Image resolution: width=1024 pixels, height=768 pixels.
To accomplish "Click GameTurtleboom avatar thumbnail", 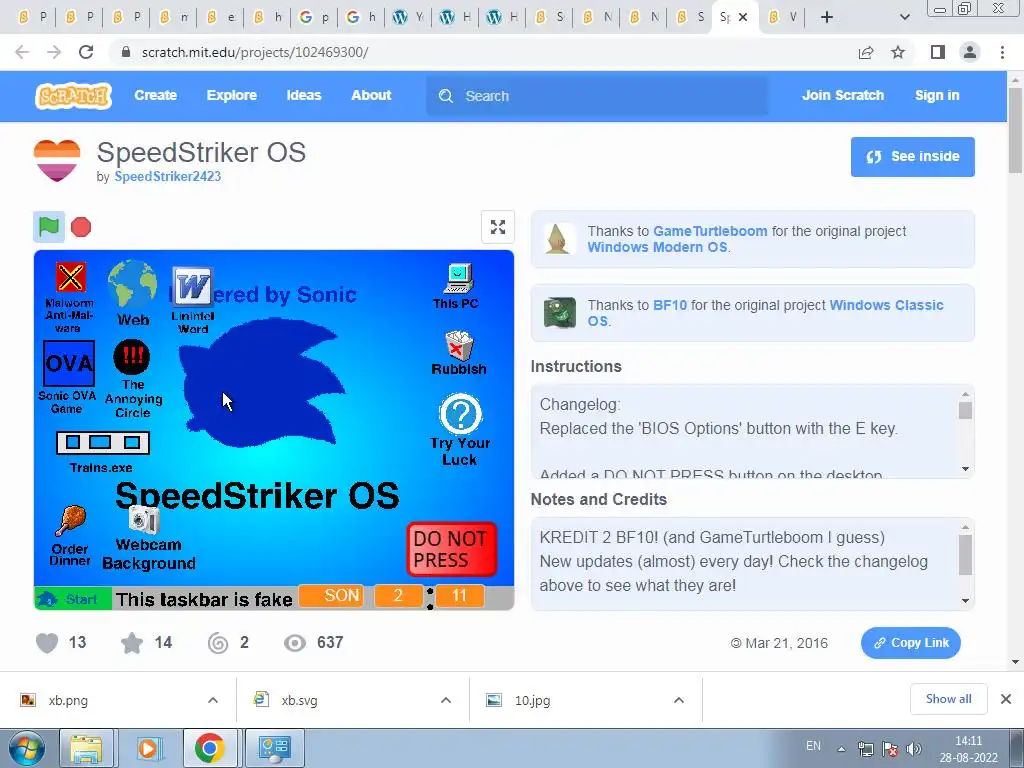I will click(x=560, y=239).
